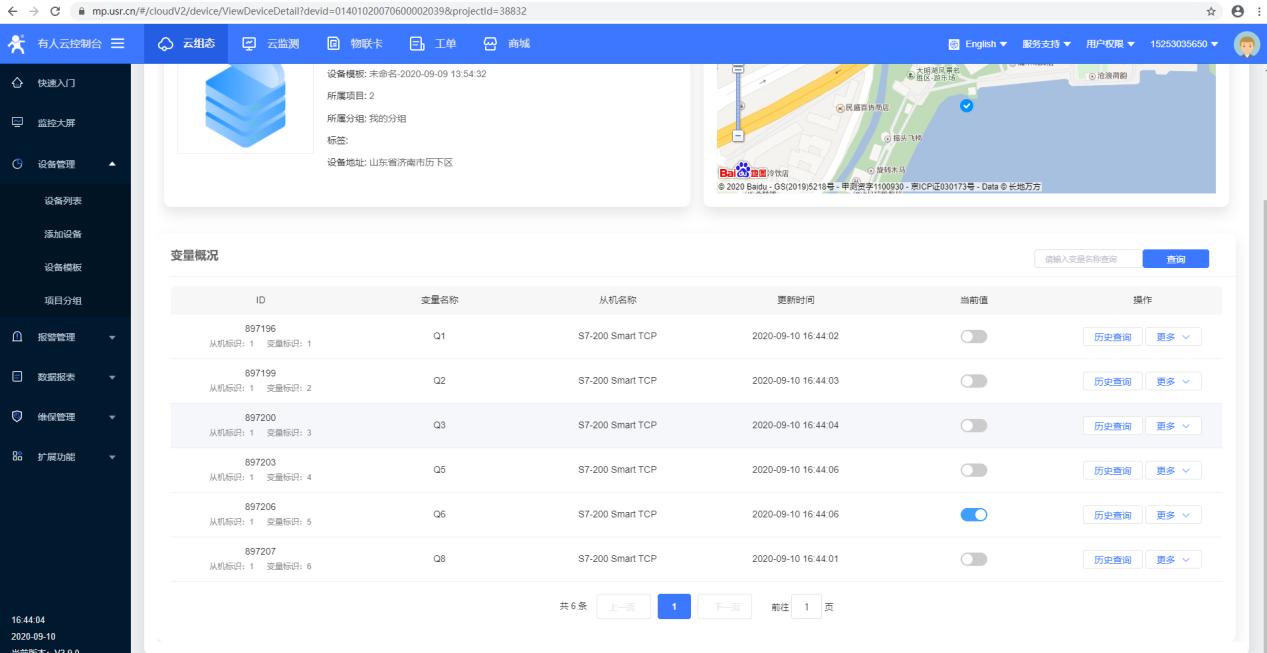Click 历史查询 for variable Q3
This screenshot has height=653, width=1267.
1112,426
